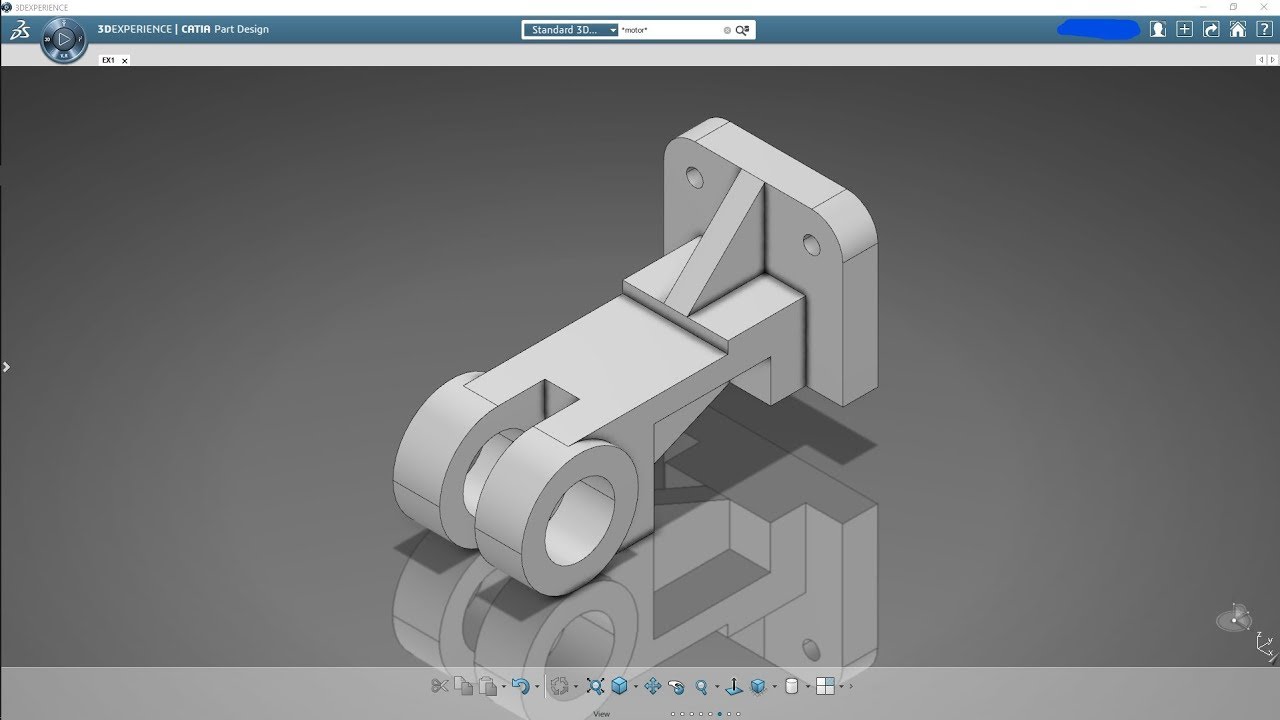This screenshot has width=1280, height=720.
Task: Go to the Home icon
Action: pos(1238,29)
